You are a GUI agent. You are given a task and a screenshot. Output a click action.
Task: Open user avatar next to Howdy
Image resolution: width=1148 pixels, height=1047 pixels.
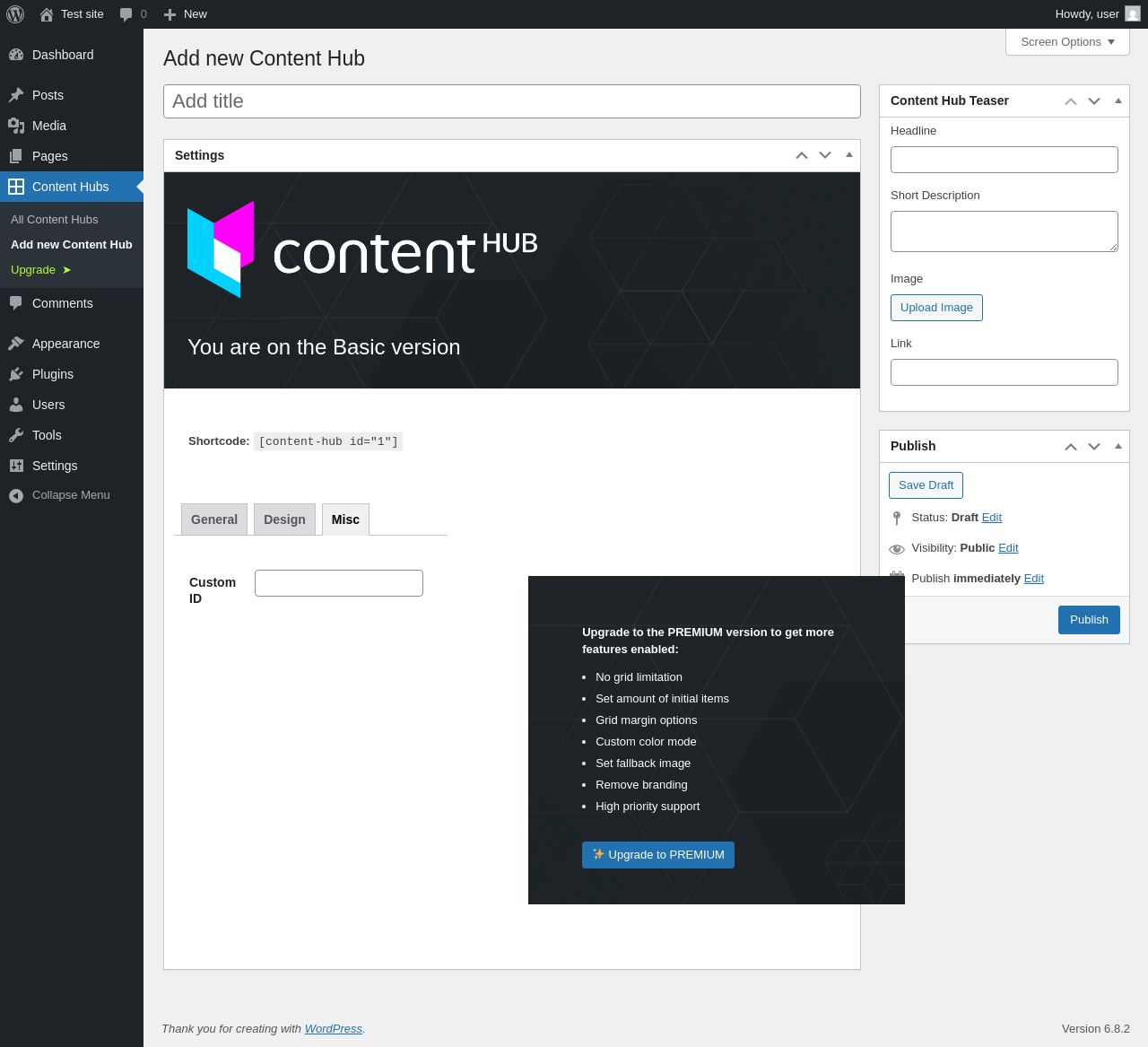1133,14
